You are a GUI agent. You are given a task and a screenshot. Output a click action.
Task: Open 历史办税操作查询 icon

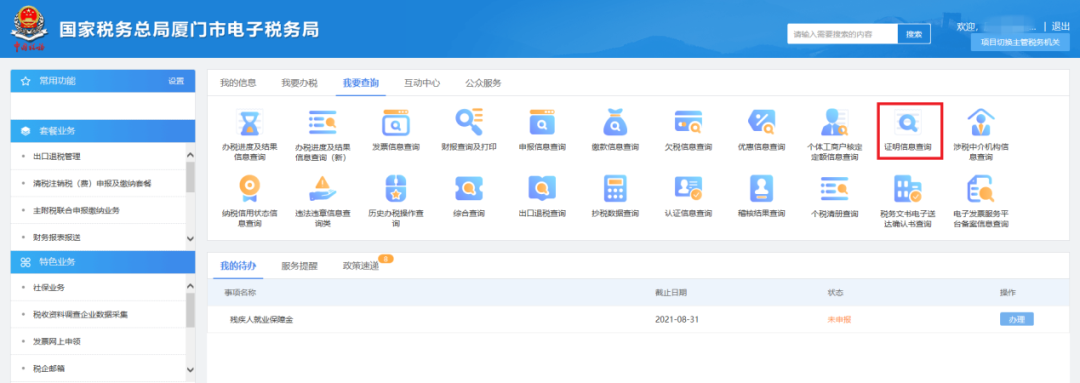pos(396,188)
